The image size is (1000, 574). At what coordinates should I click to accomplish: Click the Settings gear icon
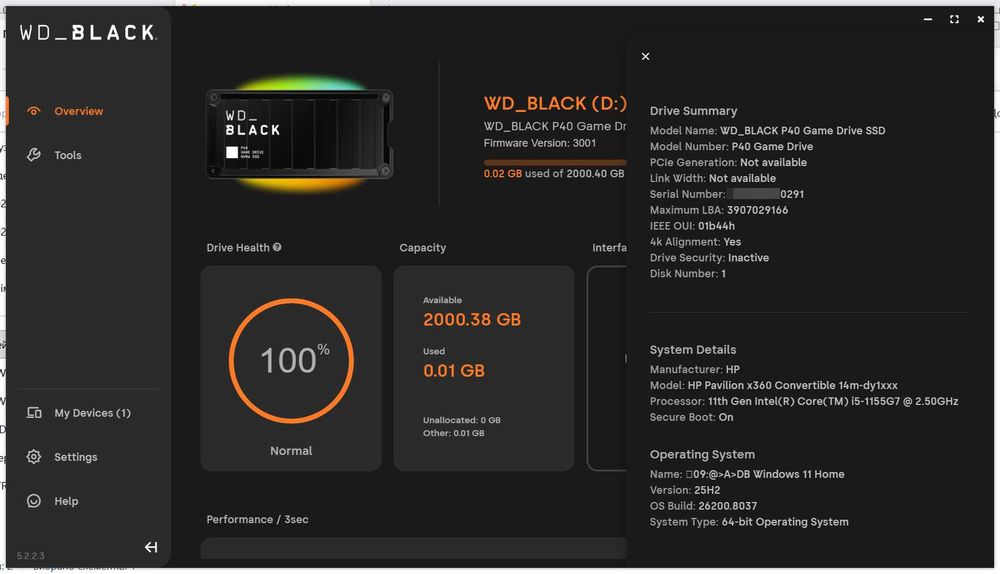point(34,457)
